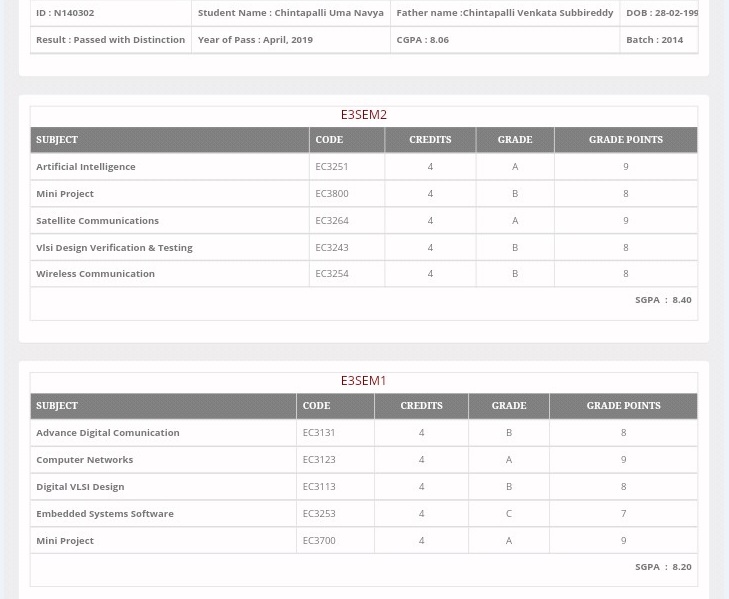Select the Digital VLSI Design subject
Screen dimensions: 729x599
(80, 487)
